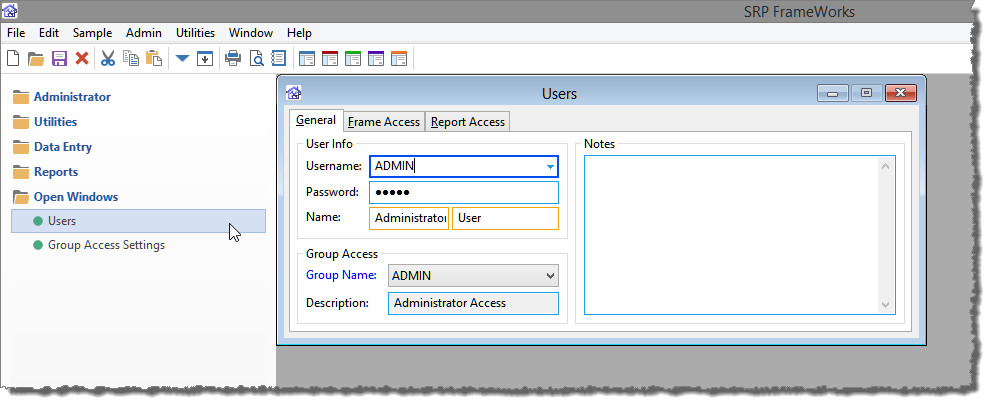This screenshot has width=992, height=407.
Task: Open the Sample menu
Action: click(x=92, y=33)
